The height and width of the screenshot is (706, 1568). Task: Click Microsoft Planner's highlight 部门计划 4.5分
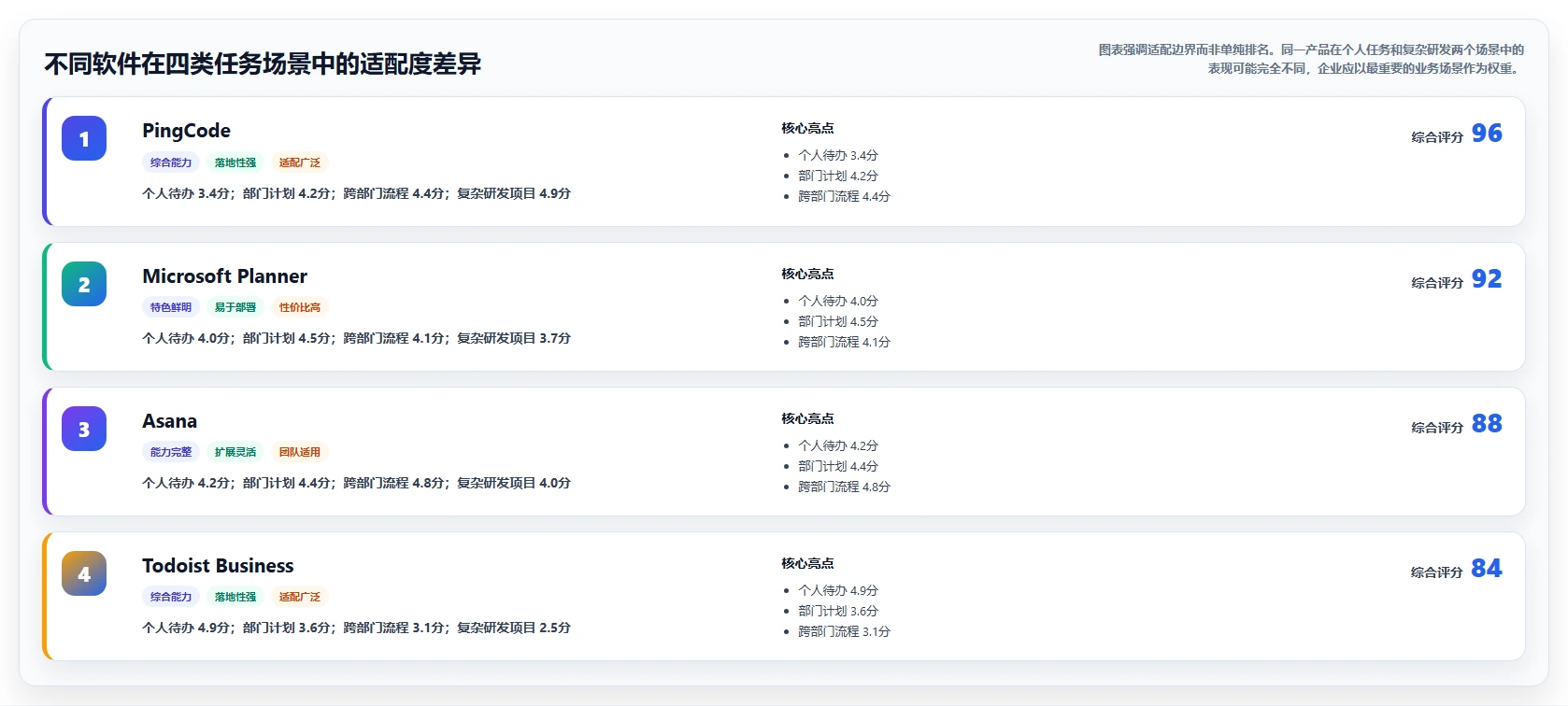coord(838,321)
